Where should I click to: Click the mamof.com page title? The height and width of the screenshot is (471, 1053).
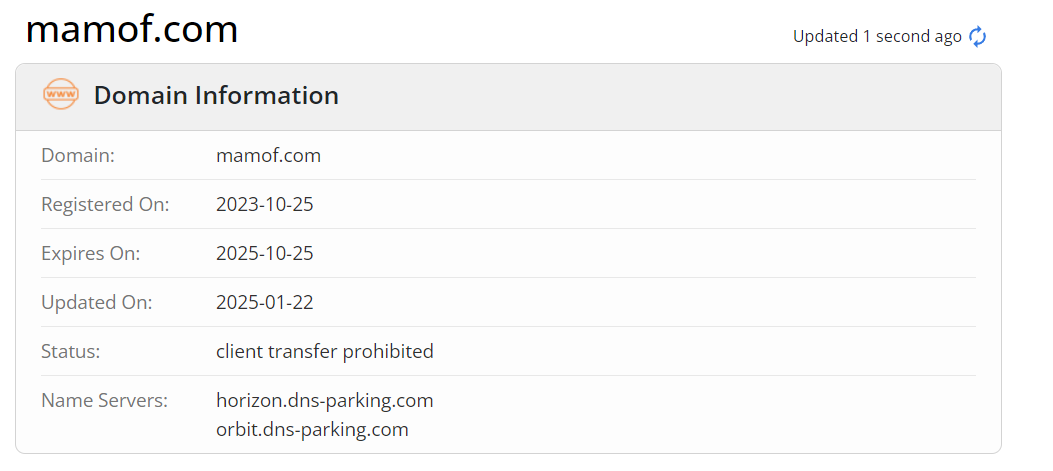pyautogui.click(x=132, y=30)
